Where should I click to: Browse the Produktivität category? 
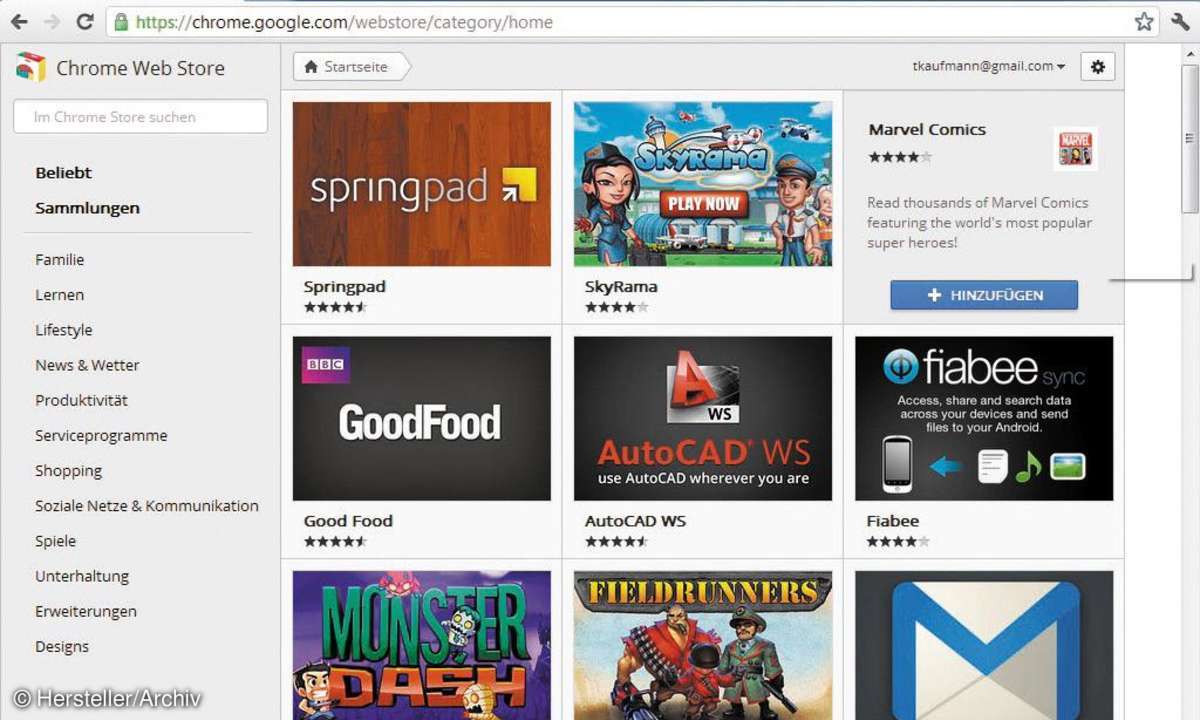[x=81, y=400]
